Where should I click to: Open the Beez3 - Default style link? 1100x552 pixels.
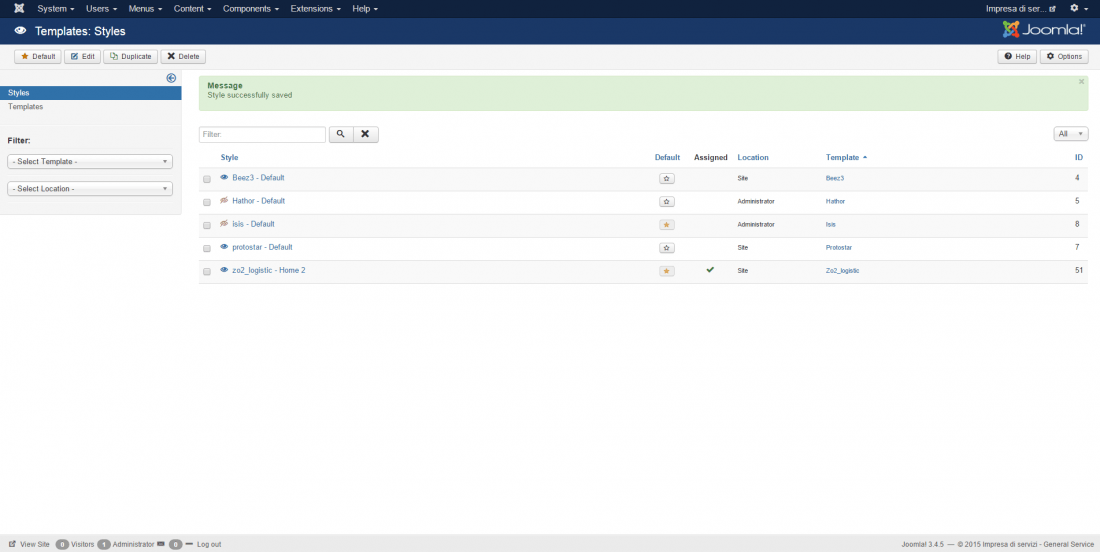pos(258,177)
